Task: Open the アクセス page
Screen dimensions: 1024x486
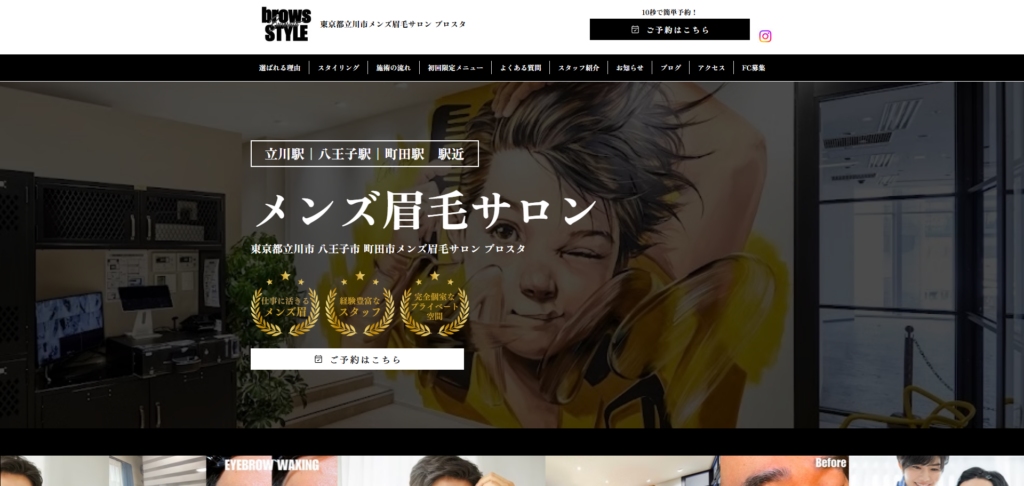Action: click(x=711, y=68)
